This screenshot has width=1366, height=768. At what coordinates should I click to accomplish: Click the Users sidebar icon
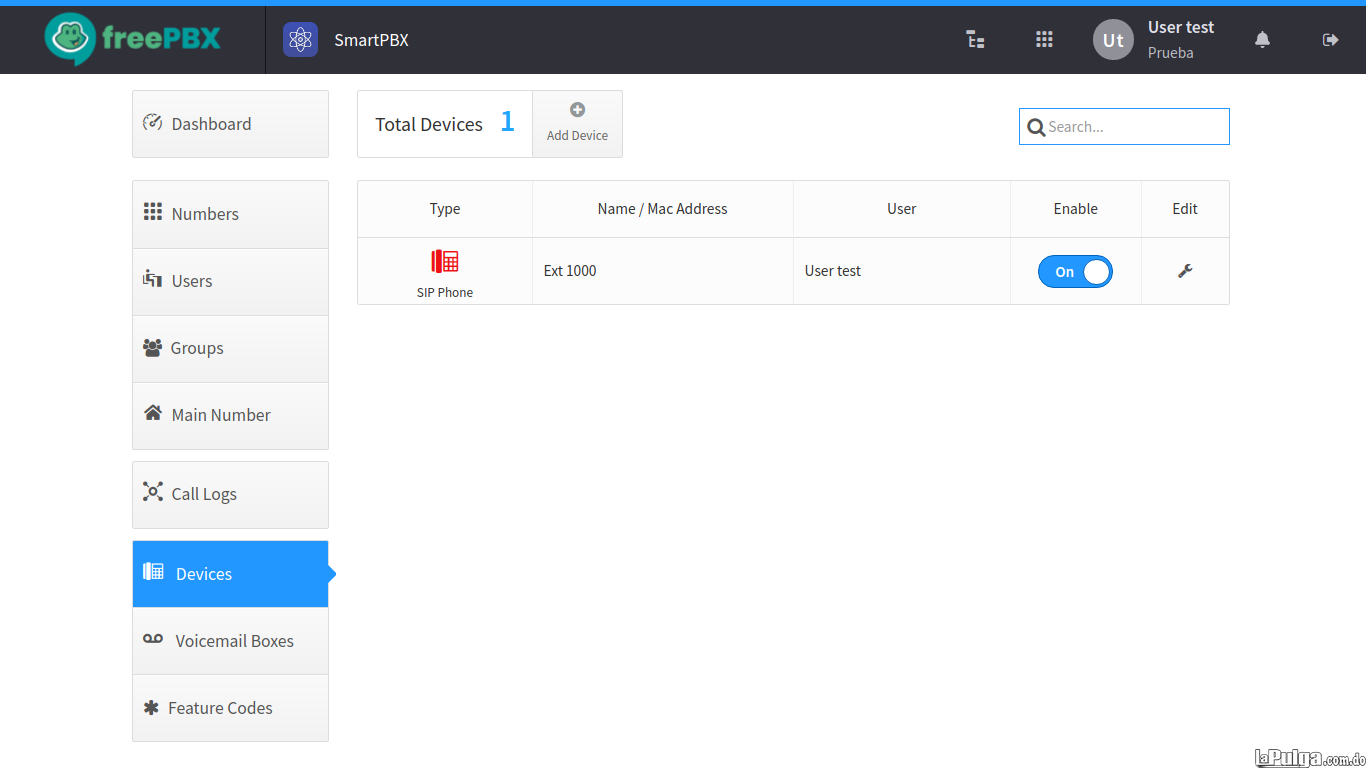coord(152,279)
